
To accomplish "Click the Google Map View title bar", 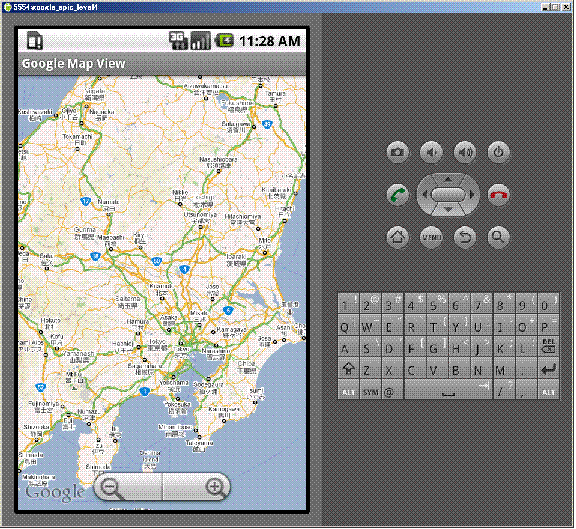I will [162, 64].
